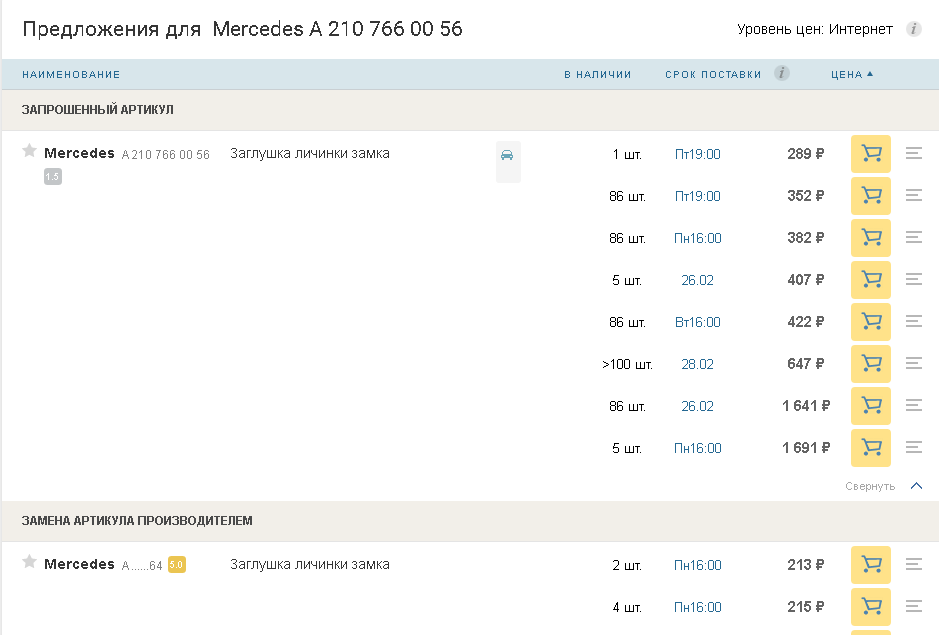This screenshot has width=939, height=635.
Task: Click the 5.0 rating badge
Action: point(177,564)
